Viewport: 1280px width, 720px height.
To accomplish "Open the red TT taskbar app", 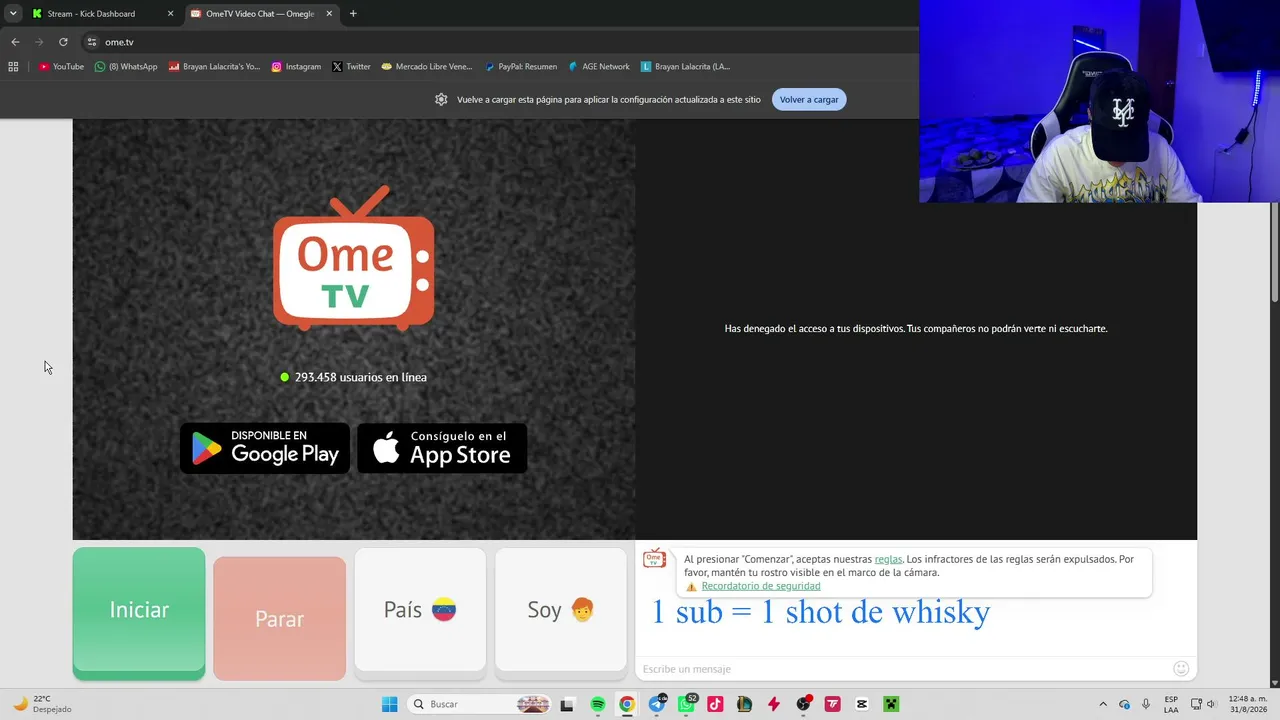I will (832, 704).
